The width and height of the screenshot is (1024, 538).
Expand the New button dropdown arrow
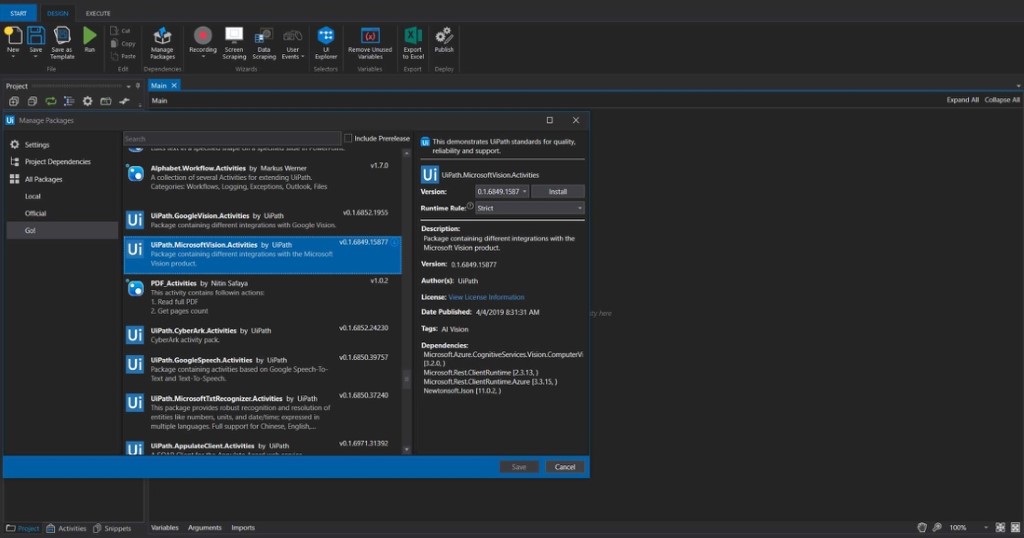13,57
